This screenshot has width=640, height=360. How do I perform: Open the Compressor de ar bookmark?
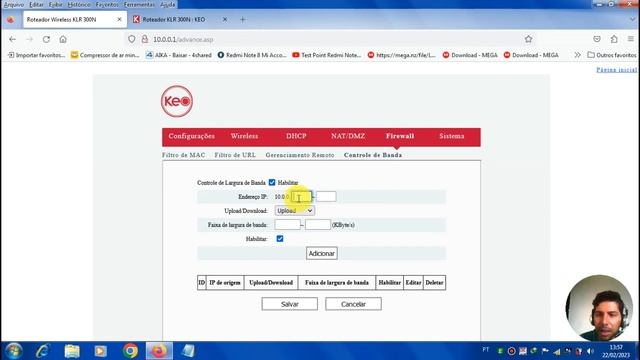click(105, 55)
